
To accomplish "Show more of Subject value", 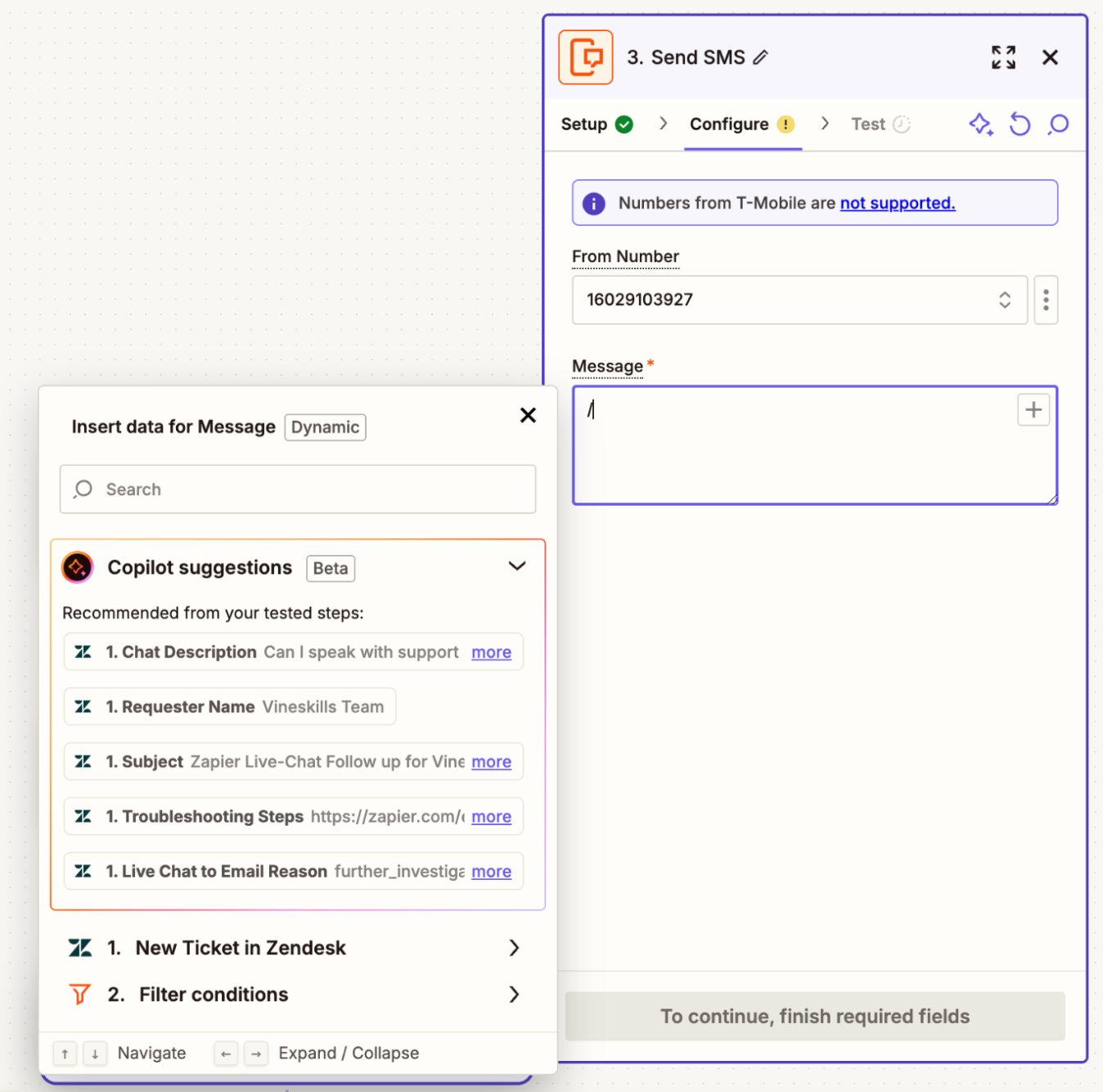I will [491, 762].
